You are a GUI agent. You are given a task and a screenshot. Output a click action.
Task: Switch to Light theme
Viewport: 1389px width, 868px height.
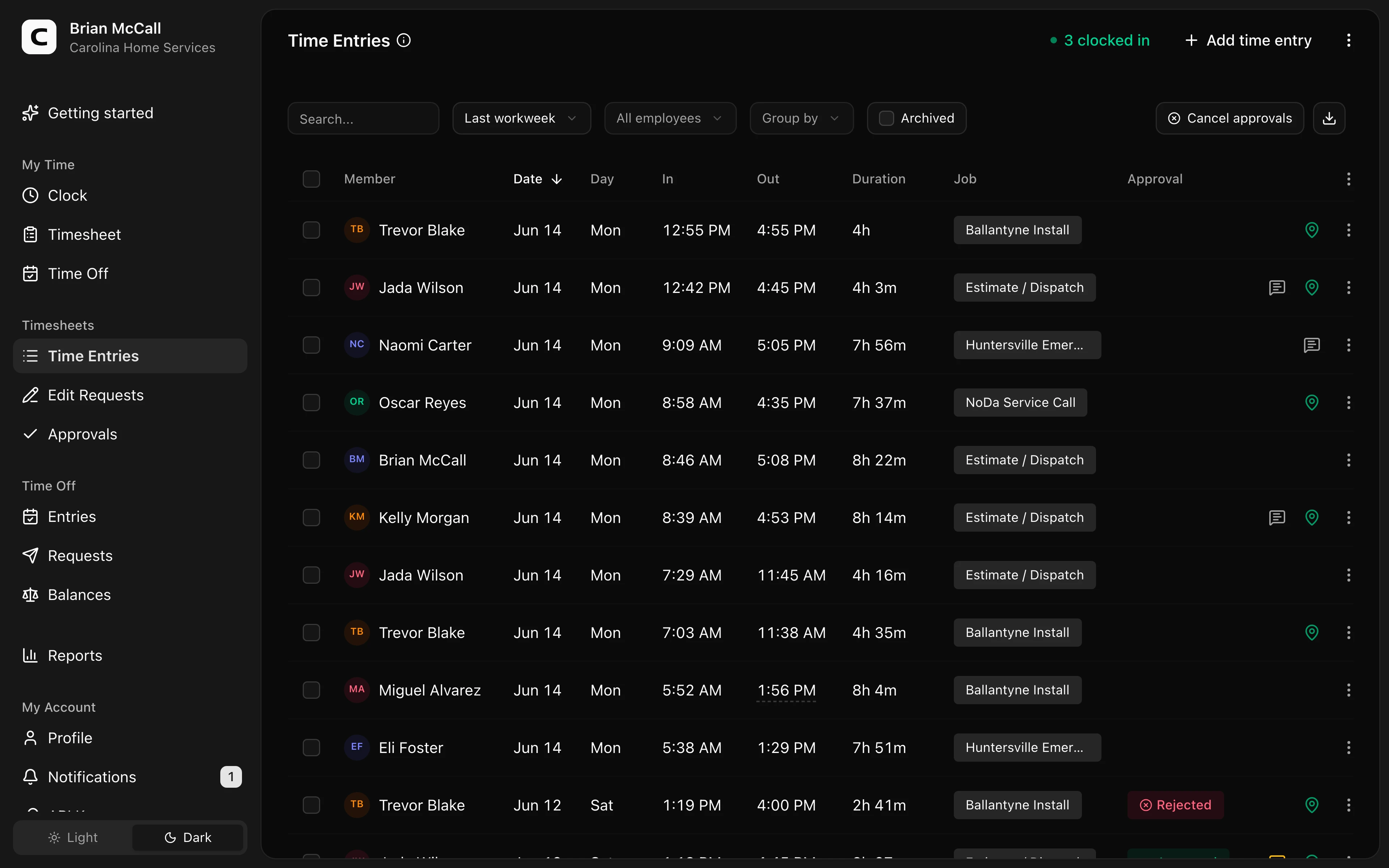tap(73, 838)
